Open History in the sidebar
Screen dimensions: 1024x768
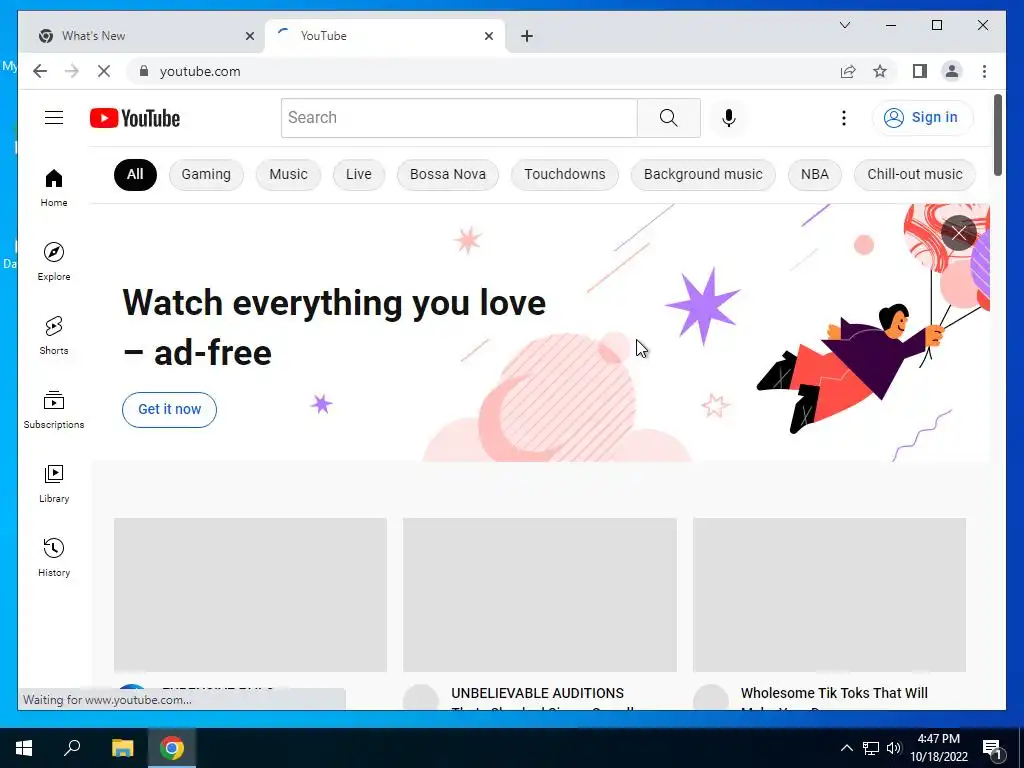(x=54, y=557)
